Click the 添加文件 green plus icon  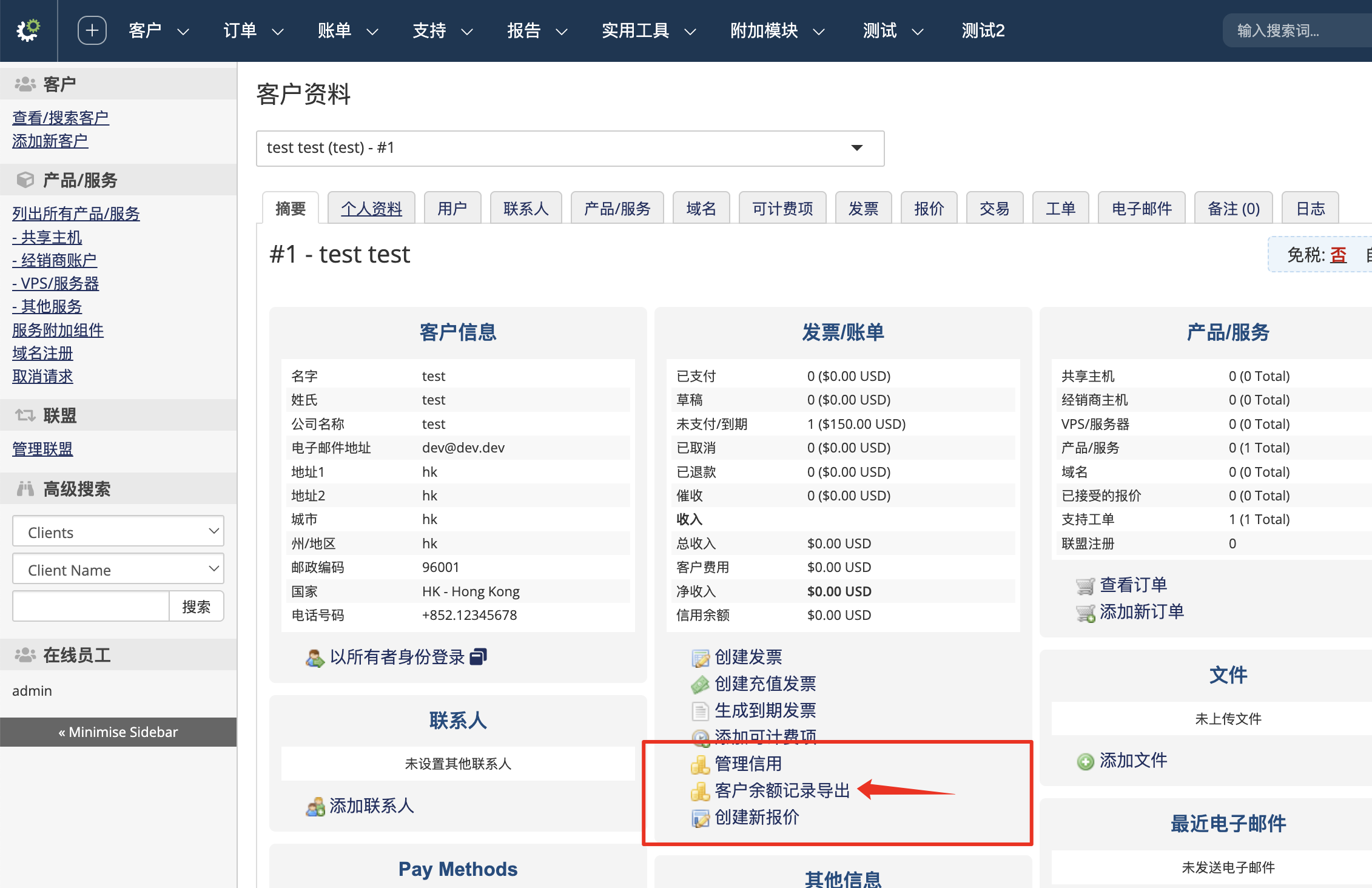tap(1085, 761)
